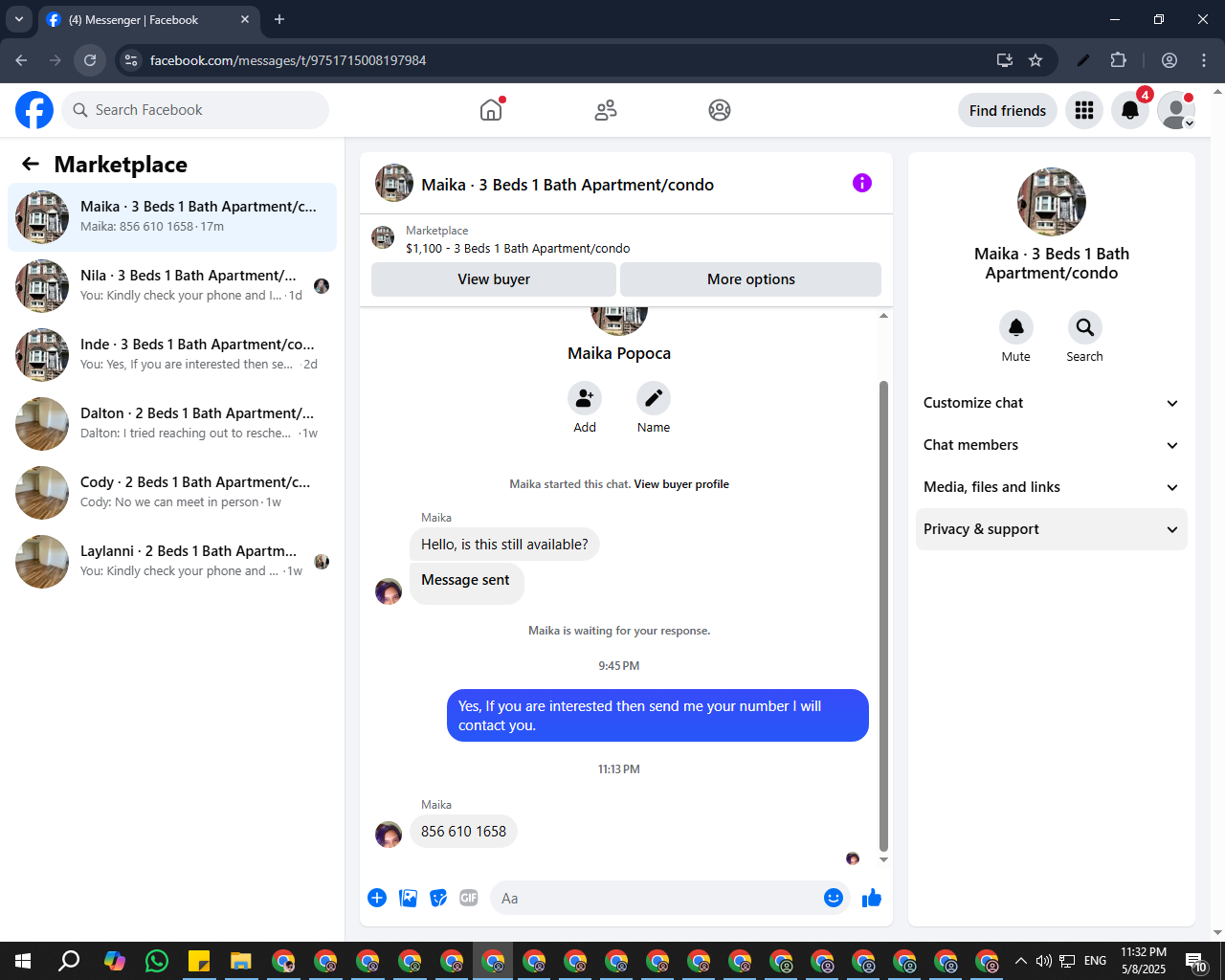1225x980 pixels.
Task: Open the notifications bell icon
Action: pyautogui.click(x=1130, y=110)
